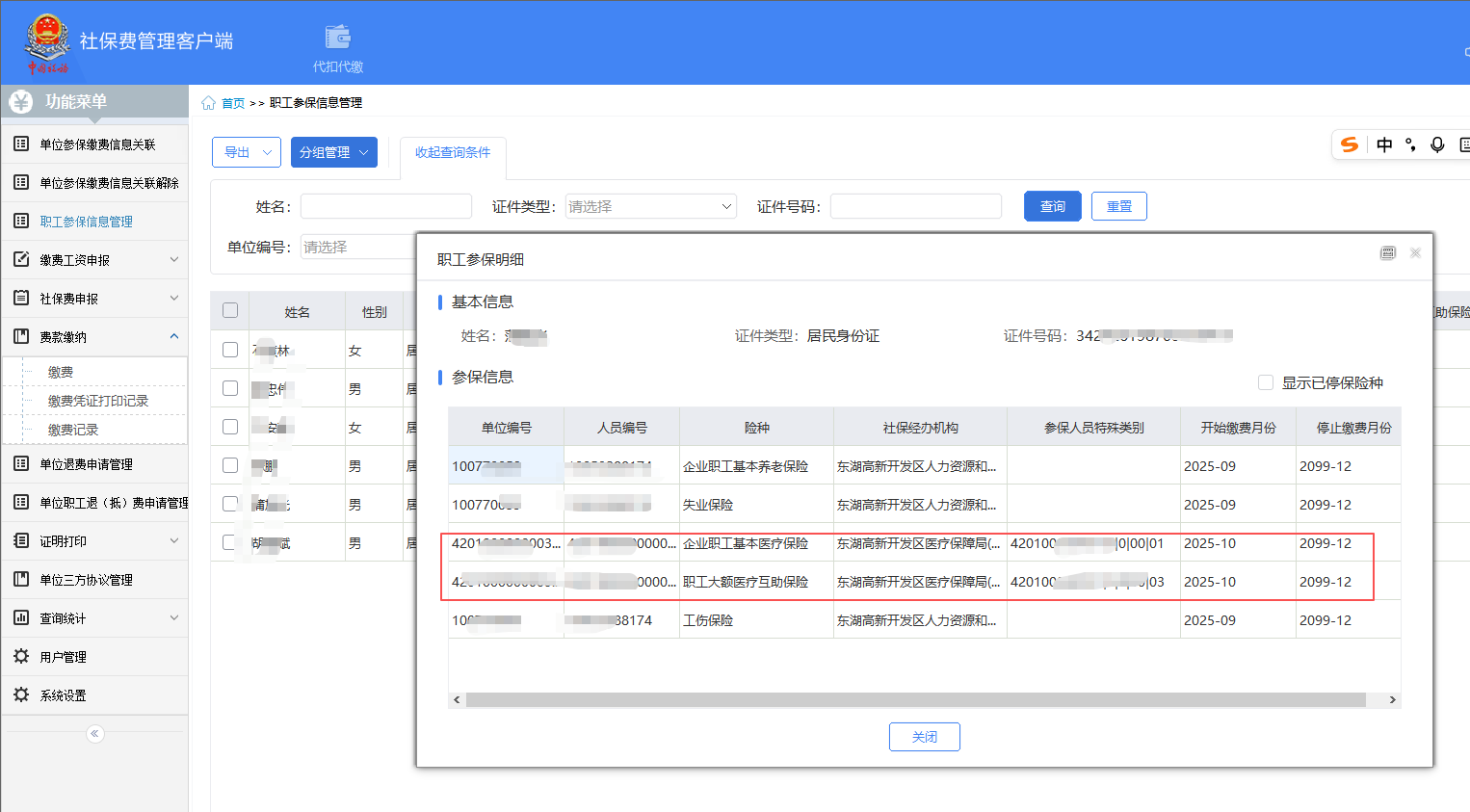This screenshot has width=1470, height=812.
Task: Click the scrollbar right arrow in dialog
Action: click(1393, 700)
